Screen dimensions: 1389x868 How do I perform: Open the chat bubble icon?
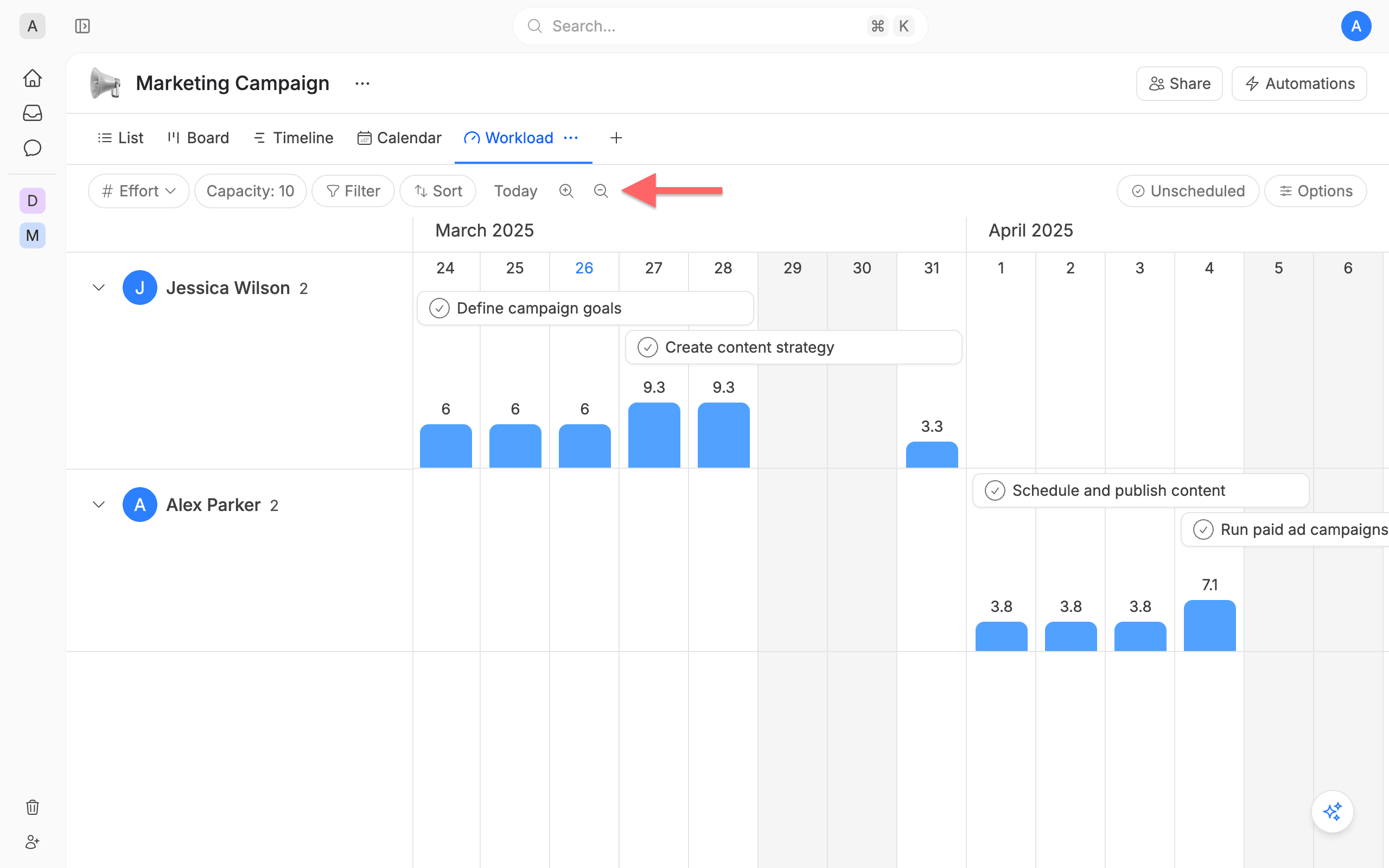tap(33, 148)
